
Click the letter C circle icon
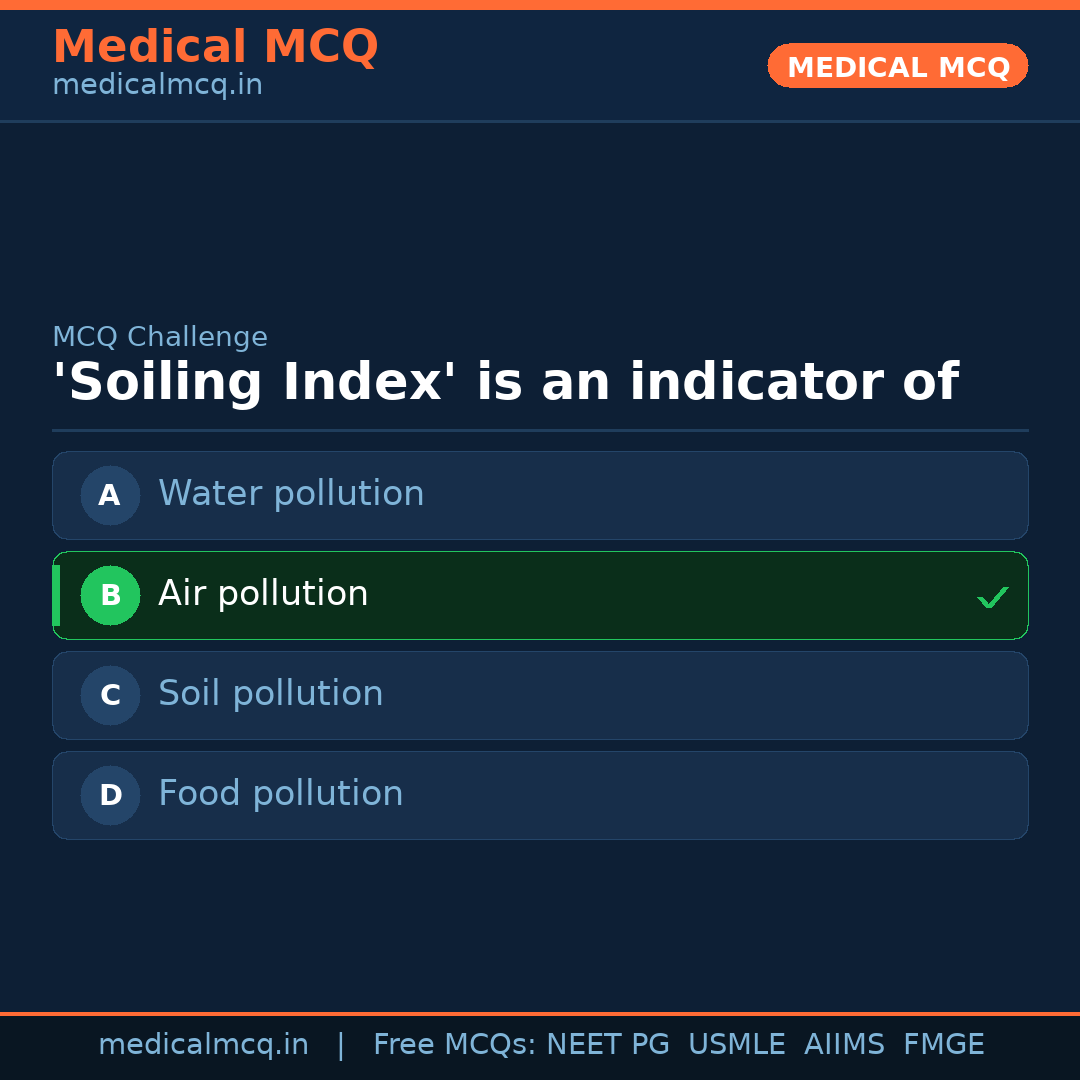[110, 695]
